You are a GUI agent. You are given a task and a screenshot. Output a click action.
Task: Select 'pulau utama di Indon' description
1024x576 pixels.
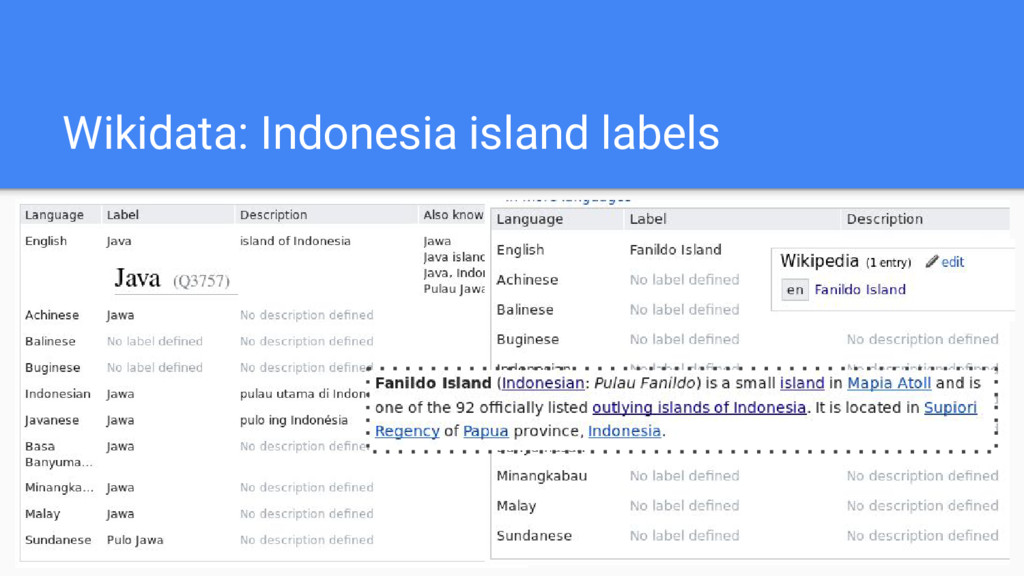pyautogui.click(x=305, y=394)
